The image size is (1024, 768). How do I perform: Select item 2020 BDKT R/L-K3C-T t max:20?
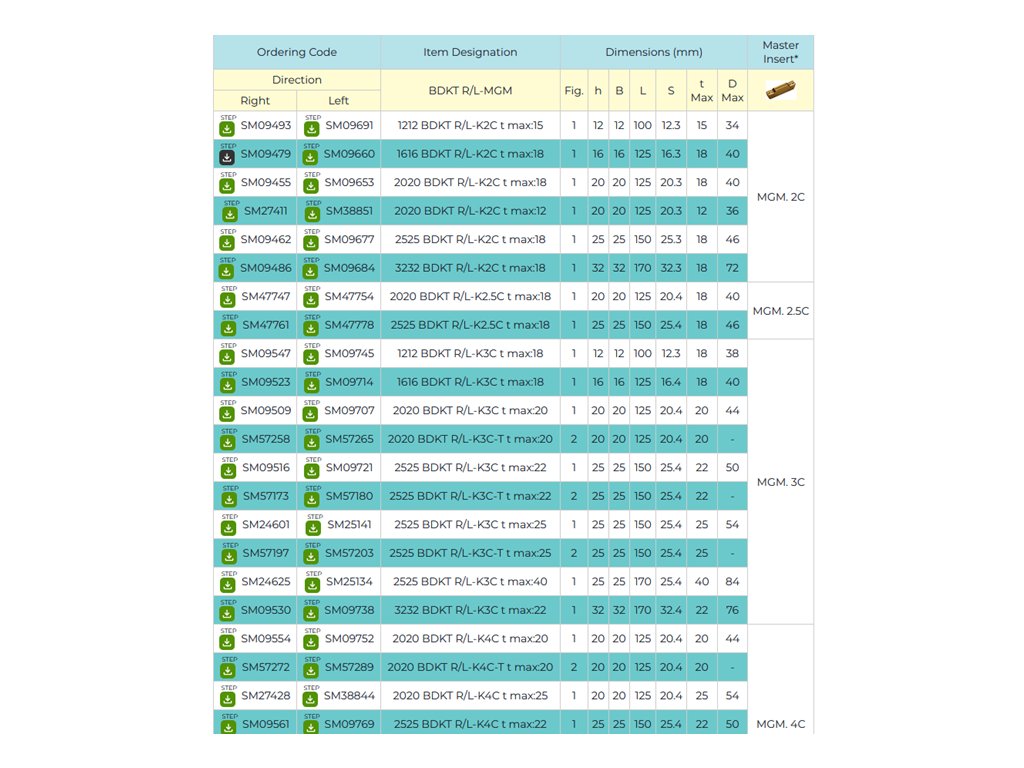(x=472, y=440)
